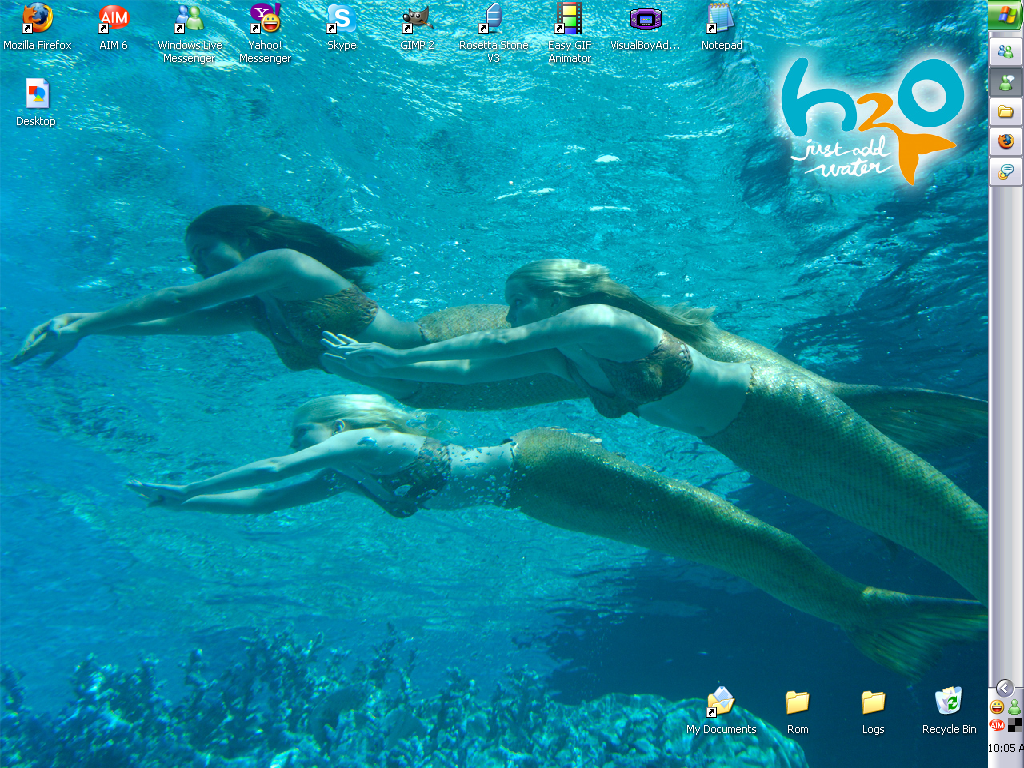Launch AIM 6 from the desktop
The width and height of the screenshot is (1024, 768).
[x=113, y=27]
